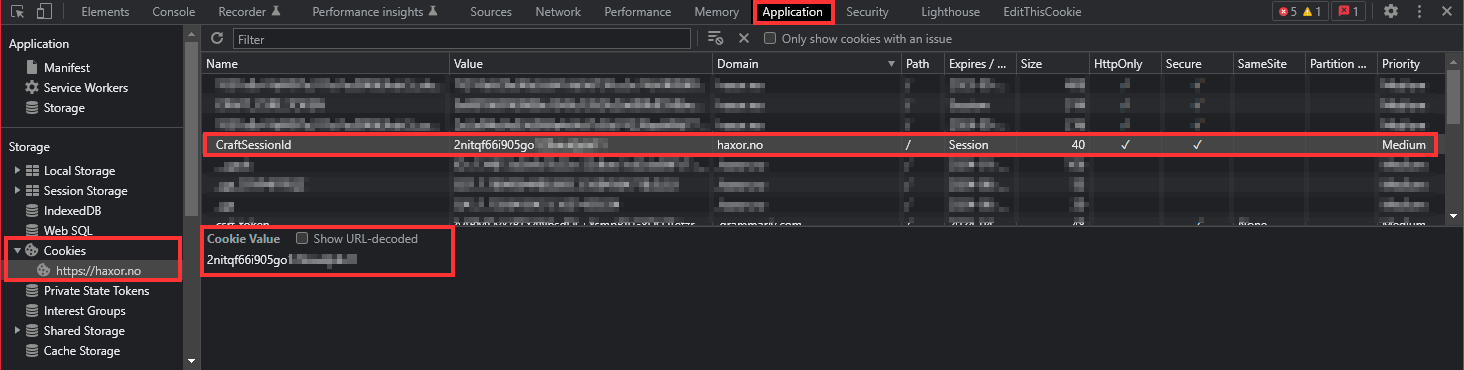Sort by the HttpOnly column header
This screenshot has width=1464, height=370.
click(x=1124, y=63)
